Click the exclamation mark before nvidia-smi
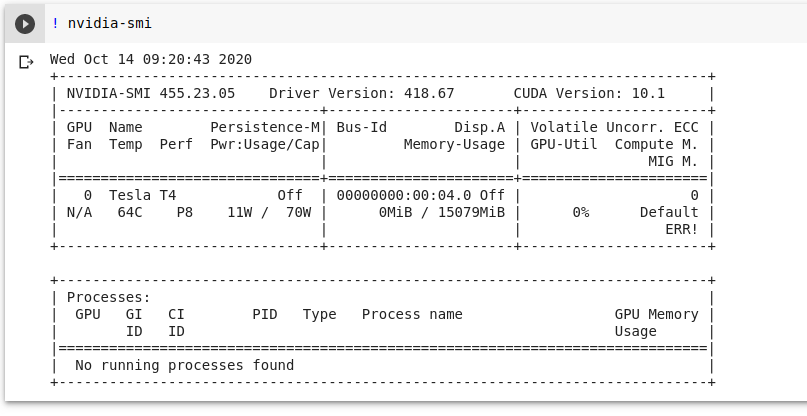 coord(55,23)
